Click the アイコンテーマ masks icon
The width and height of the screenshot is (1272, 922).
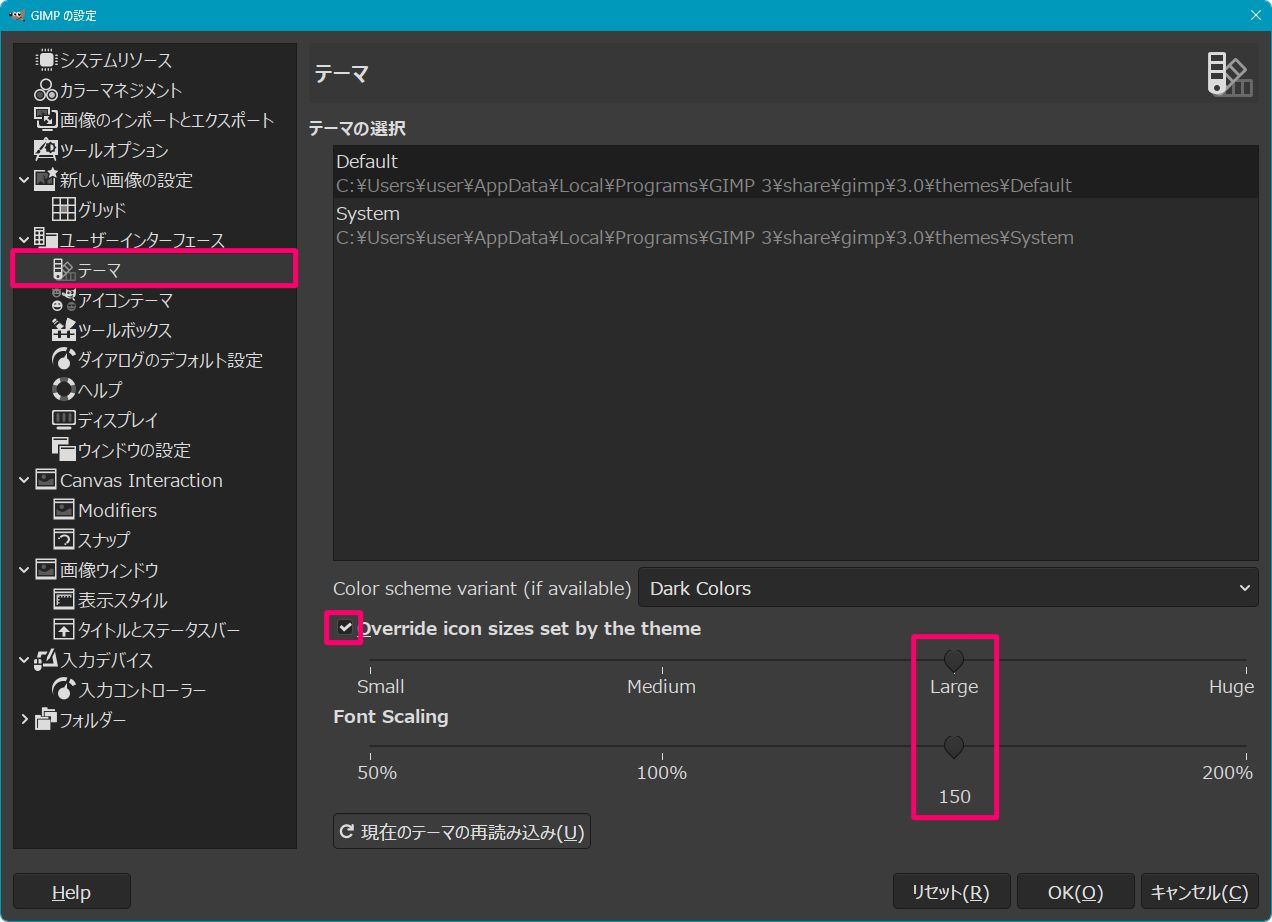(64, 300)
